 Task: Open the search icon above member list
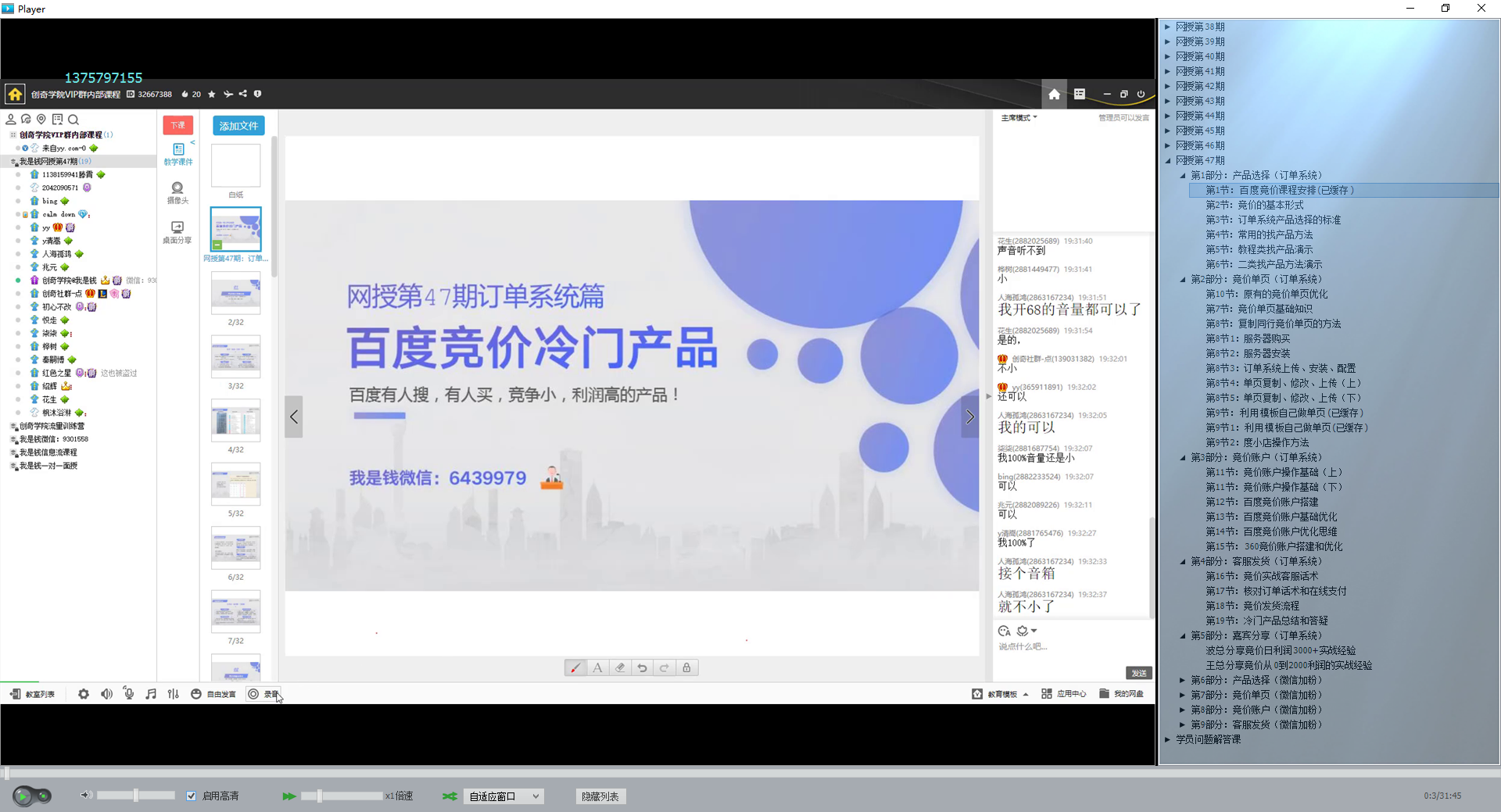tap(73, 120)
